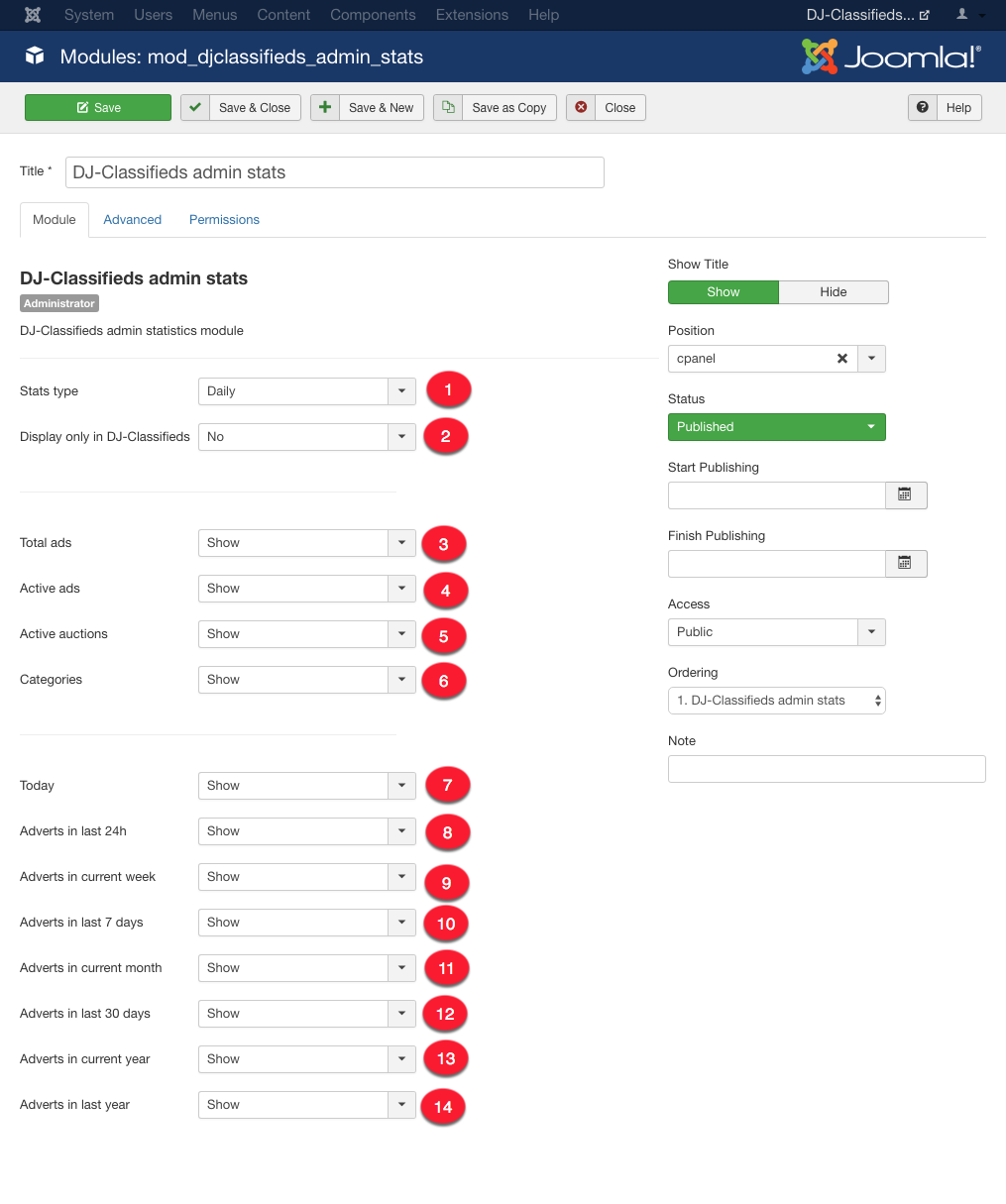Click the Help button in toolbar
The height and width of the screenshot is (1204, 1006).
click(x=945, y=107)
